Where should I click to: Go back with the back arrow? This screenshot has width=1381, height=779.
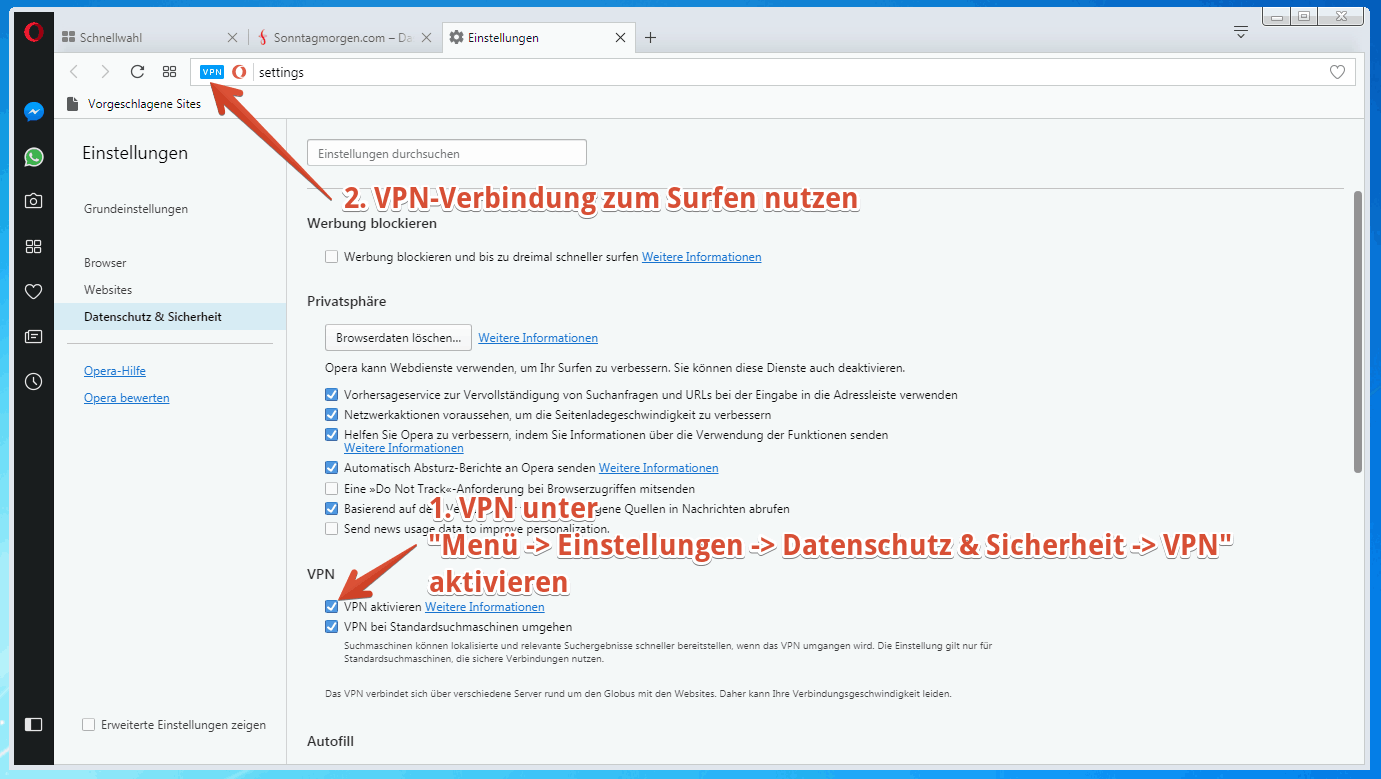(73, 72)
